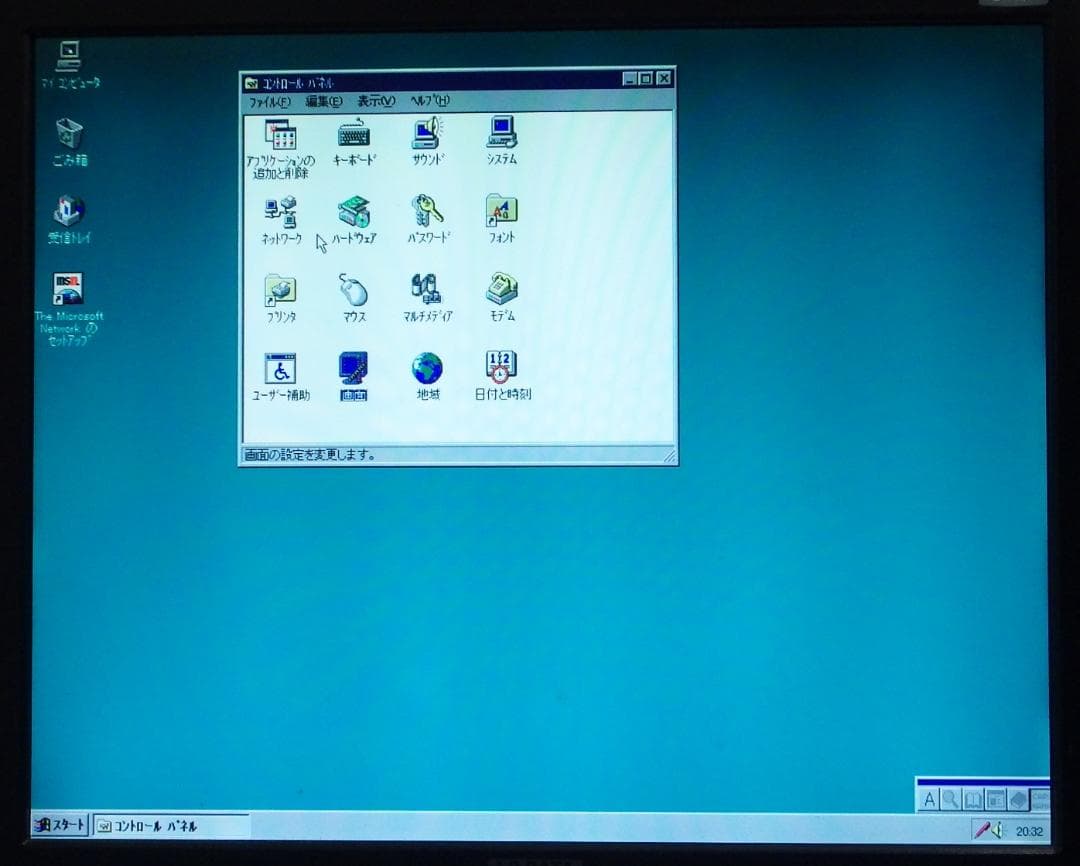Click the volume speaker icon in system tray
1080x866 pixels.
1000,829
